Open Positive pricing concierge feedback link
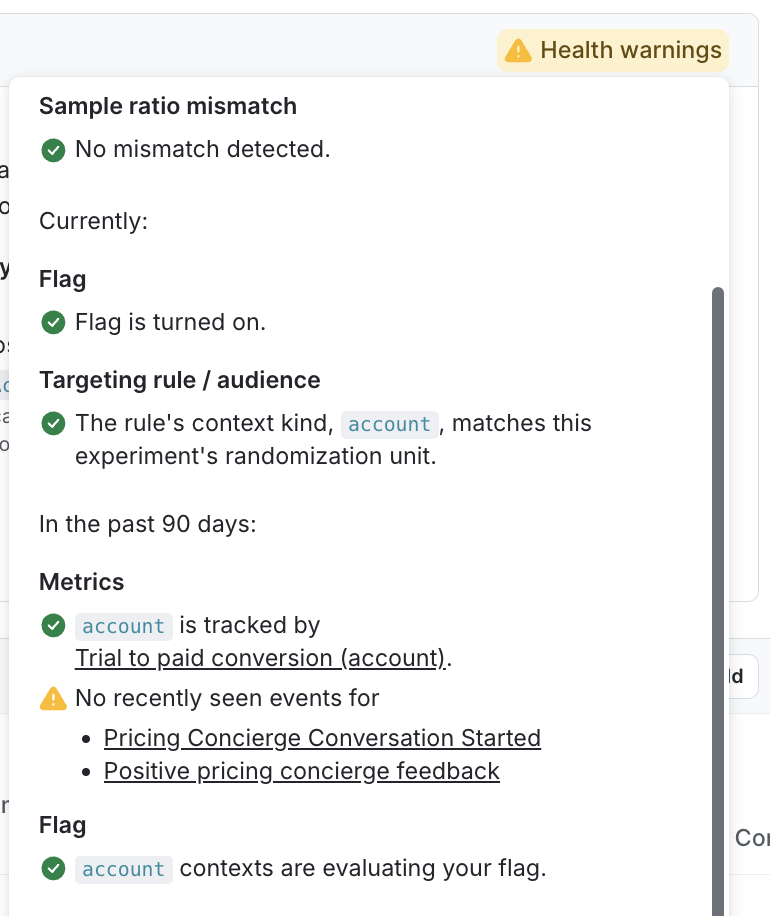The height and width of the screenshot is (916, 770). point(302,772)
